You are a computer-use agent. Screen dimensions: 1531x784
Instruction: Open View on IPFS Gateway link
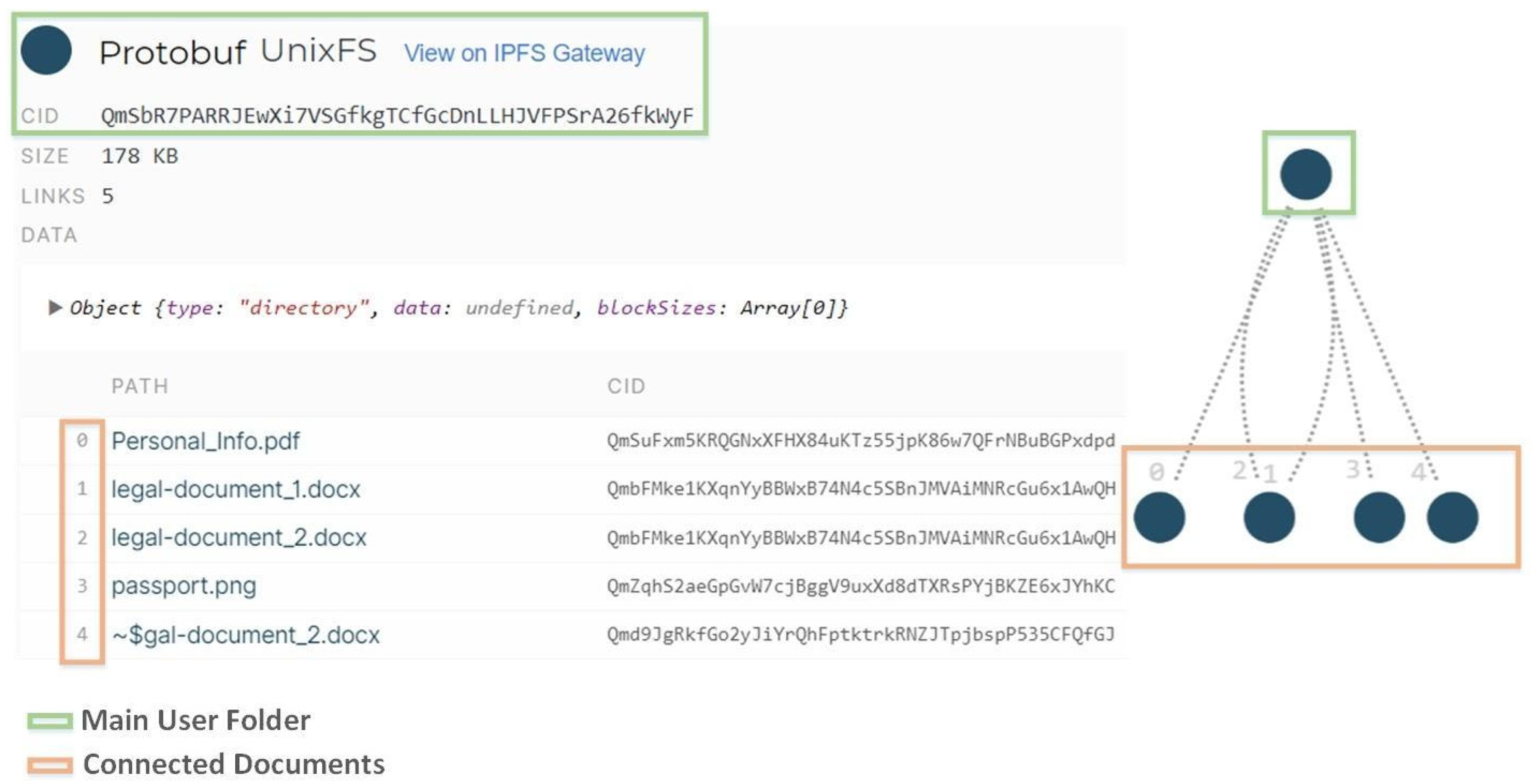[x=524, y=53]
